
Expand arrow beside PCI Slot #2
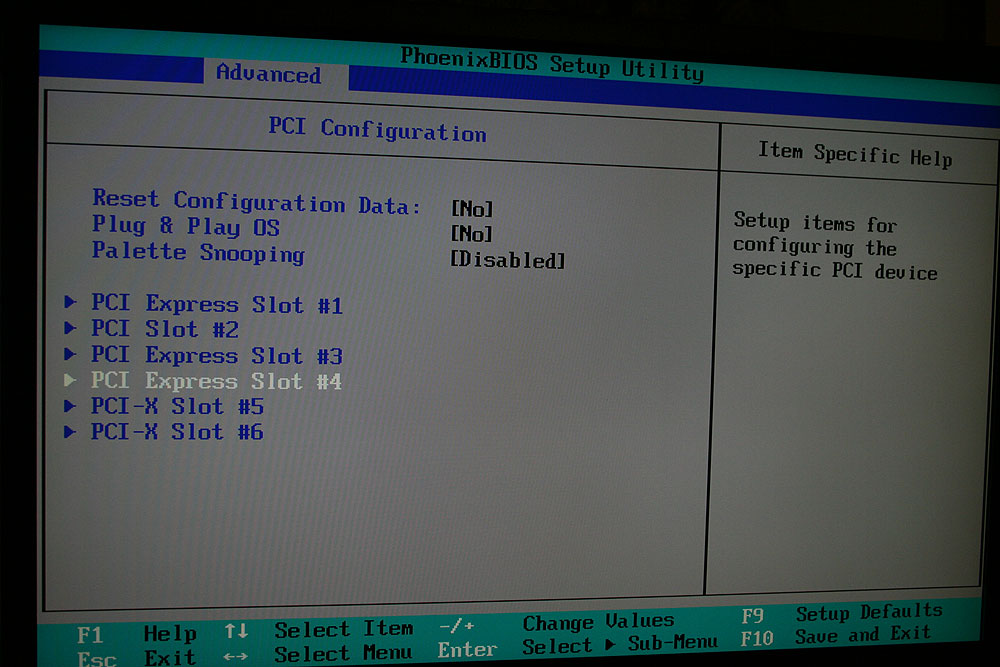tap(70, 328)
